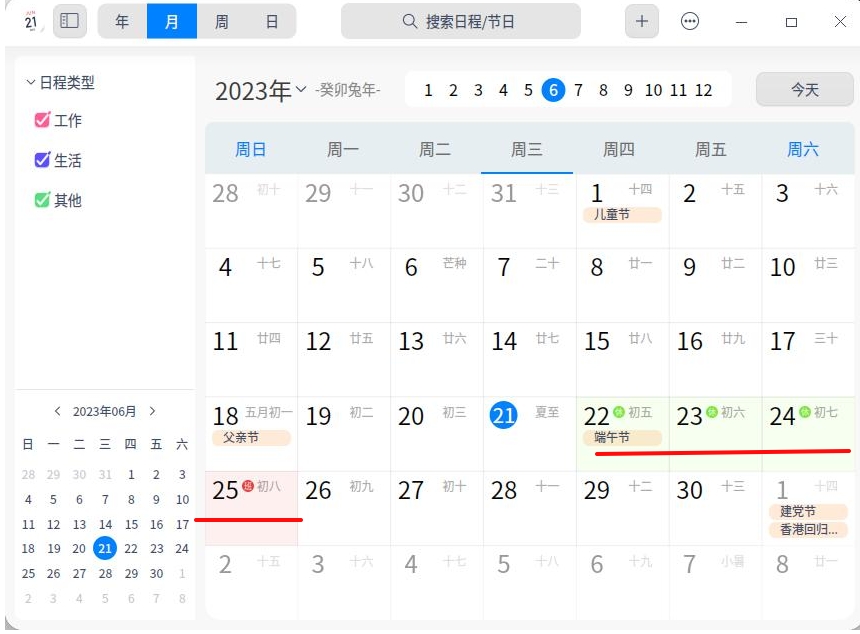This screenshot has width=860, height=634.
Task: Toggle the sidebar layout icon beside the date icon
Action: 69,21
